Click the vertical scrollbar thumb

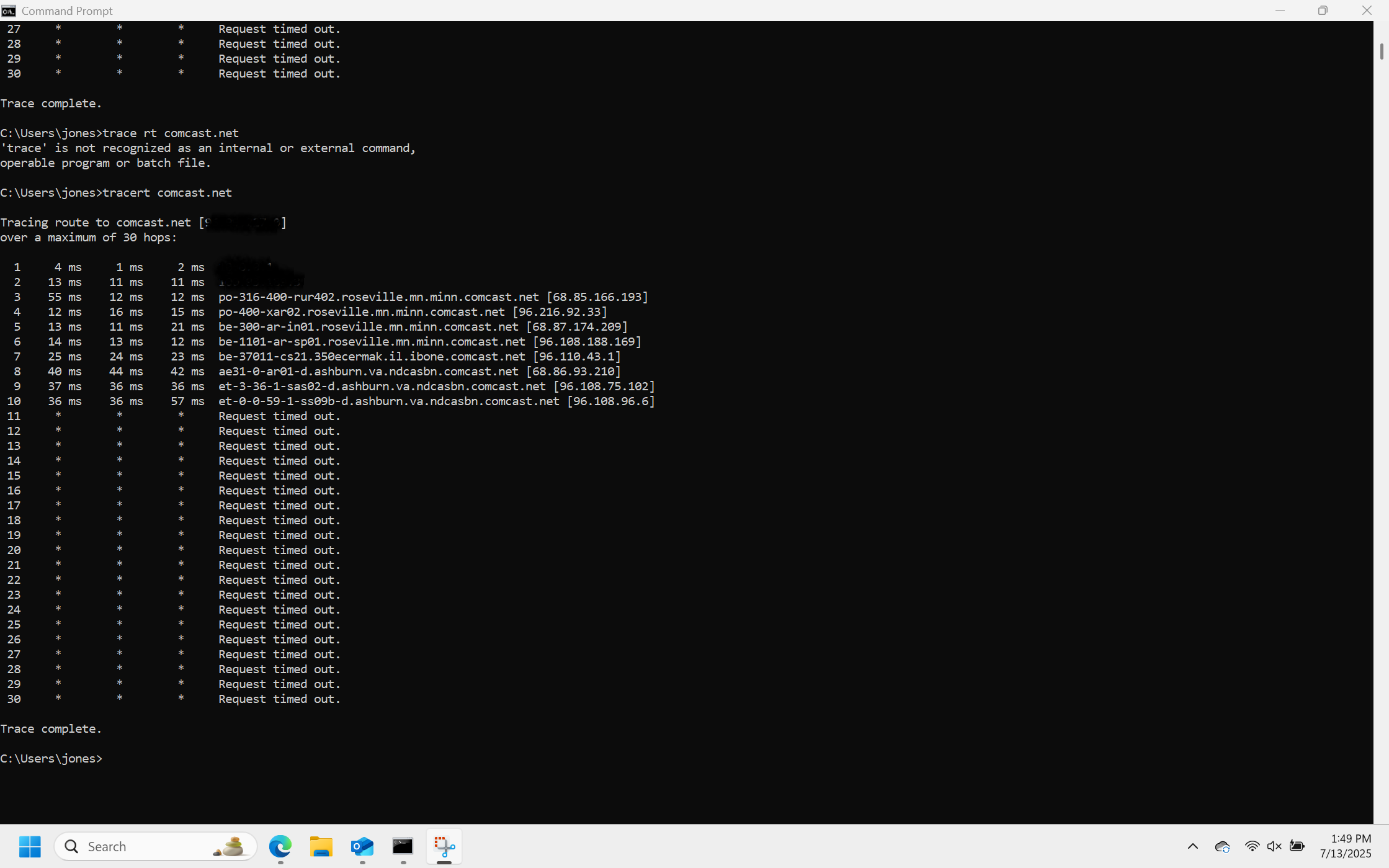click(x=1382, y=52)
